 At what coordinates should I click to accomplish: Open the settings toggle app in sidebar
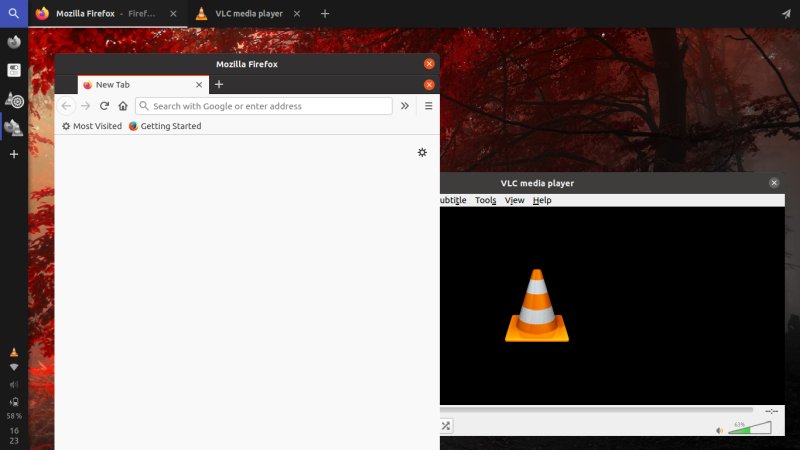click(x=14, y=70)
